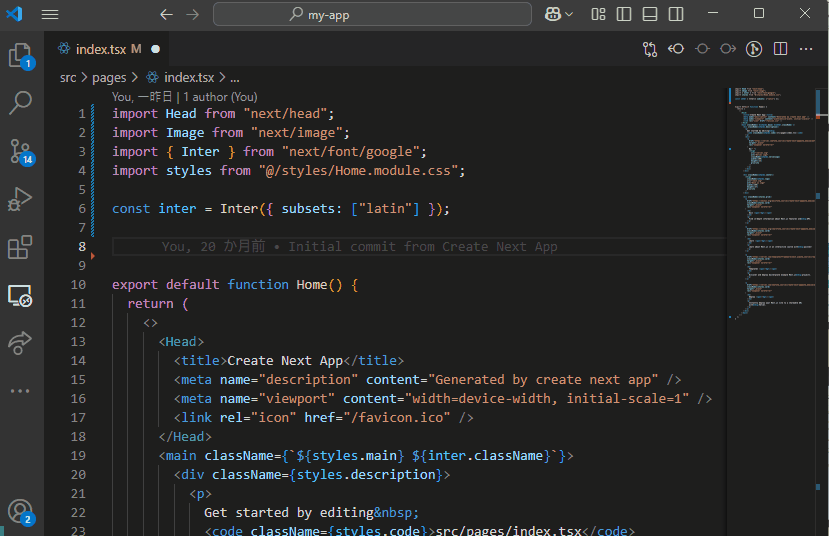The width and height of the screenshot is (829, 536).
Task: Click the my-app command center search box
Action: coord(372,14)
